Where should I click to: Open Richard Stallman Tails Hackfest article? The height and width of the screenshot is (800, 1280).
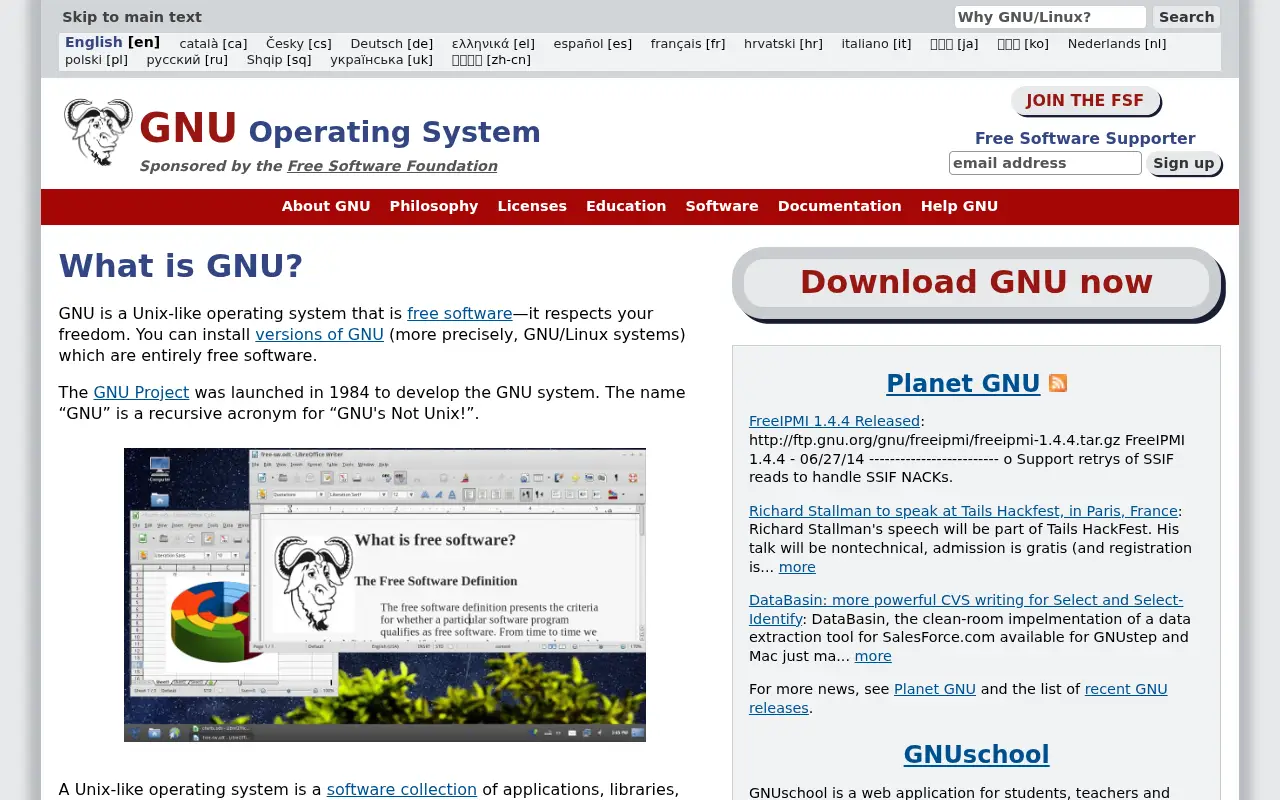(x=964, y=511)
